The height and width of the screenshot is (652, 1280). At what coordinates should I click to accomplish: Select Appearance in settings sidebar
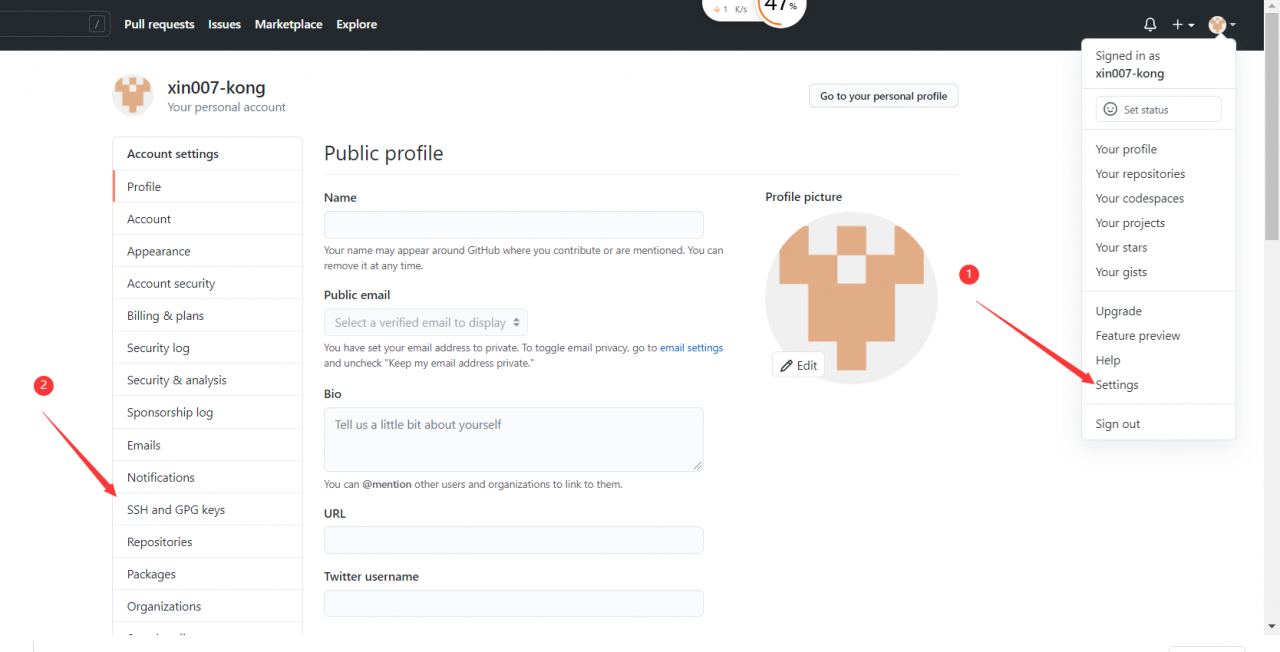(x=207, y=251)
